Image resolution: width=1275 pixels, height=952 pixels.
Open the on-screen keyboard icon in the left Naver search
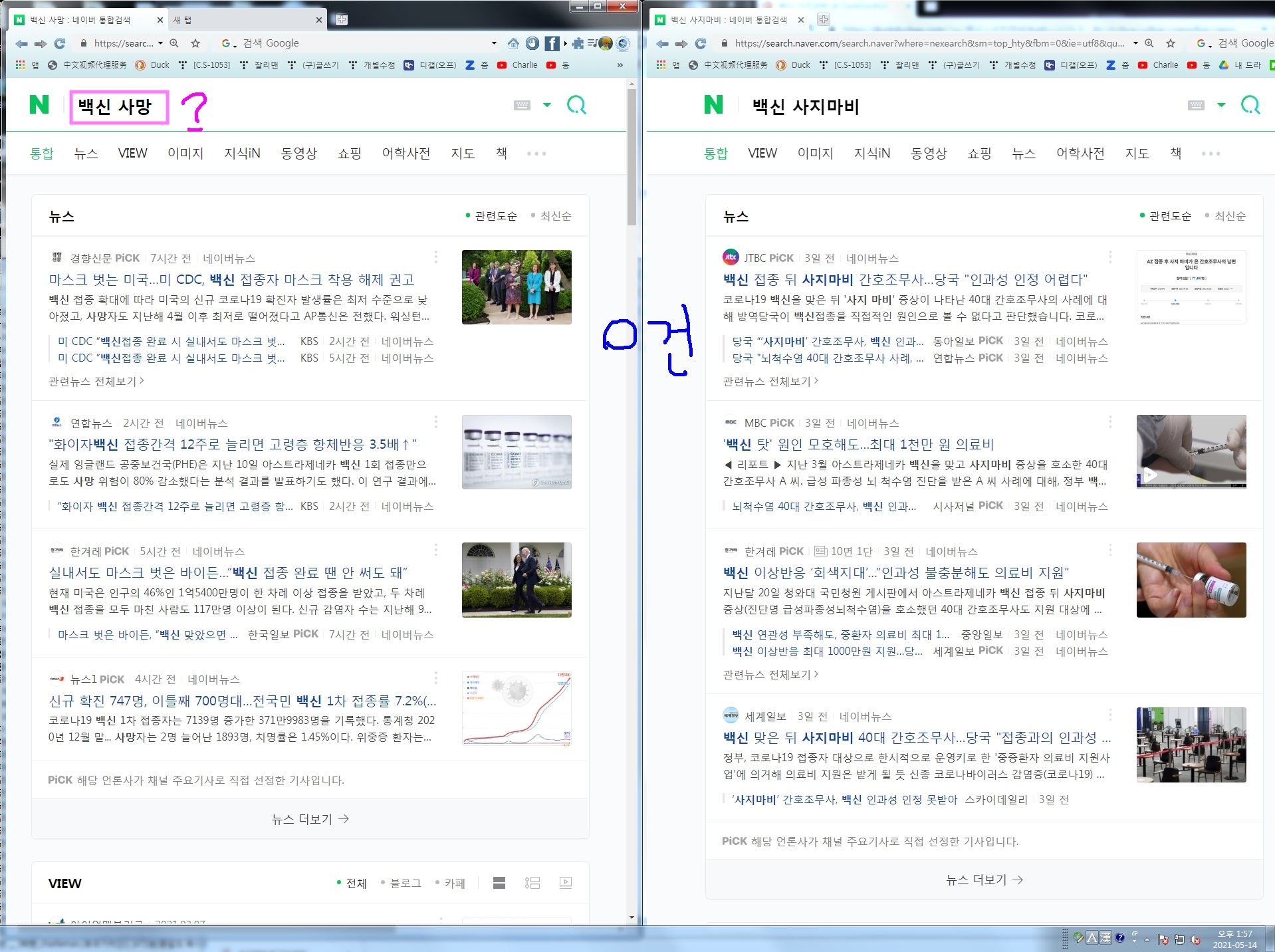522,105
